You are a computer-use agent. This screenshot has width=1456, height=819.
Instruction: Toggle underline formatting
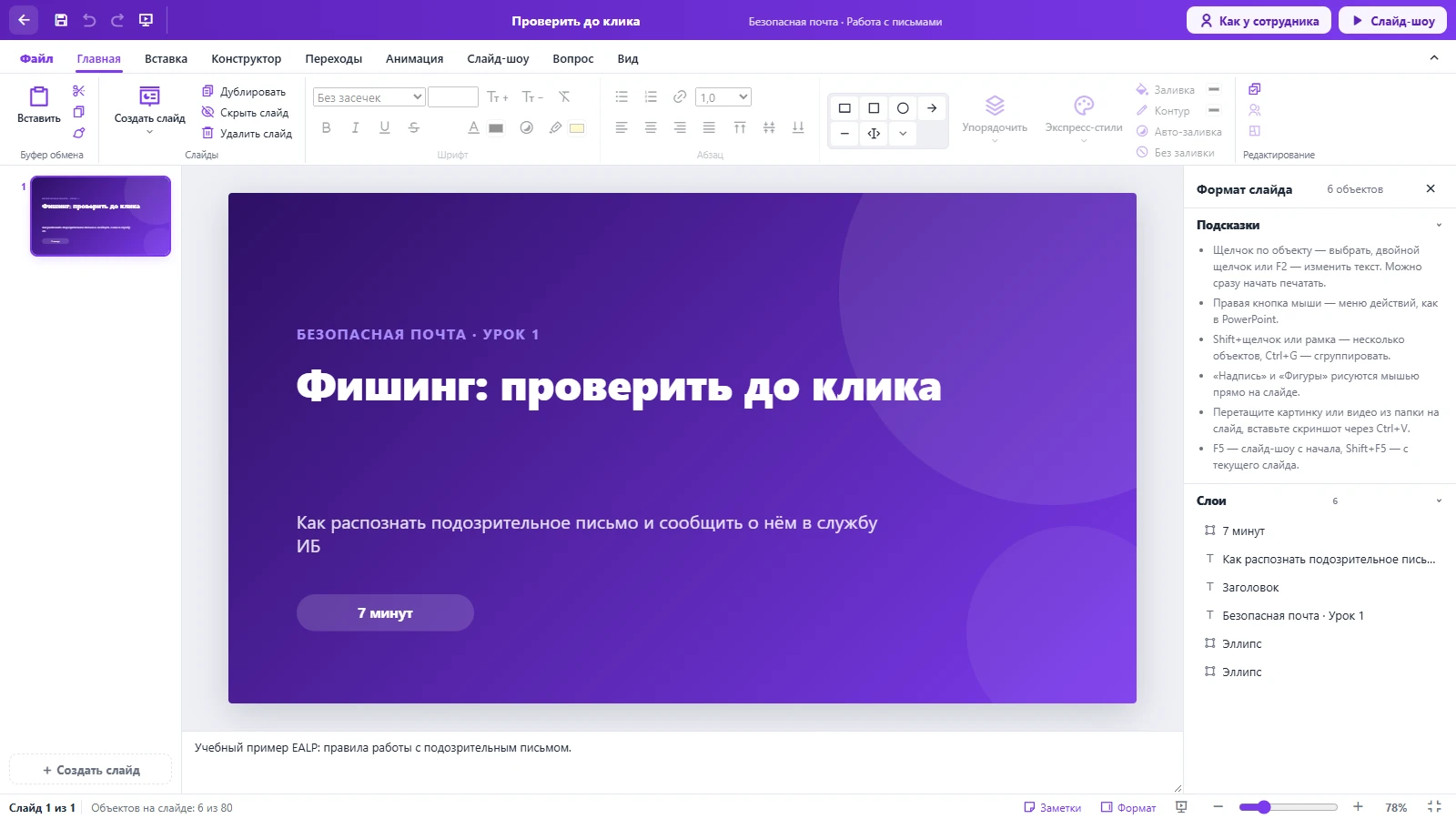point(385,127)
